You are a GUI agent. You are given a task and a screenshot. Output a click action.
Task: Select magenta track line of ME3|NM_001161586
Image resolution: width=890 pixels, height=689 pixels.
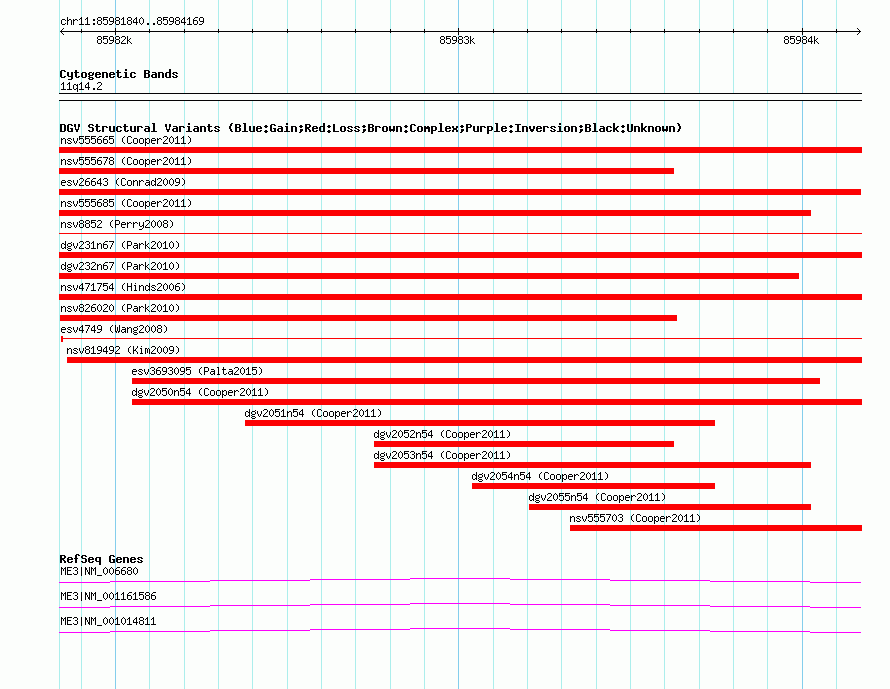pos(460,605)
